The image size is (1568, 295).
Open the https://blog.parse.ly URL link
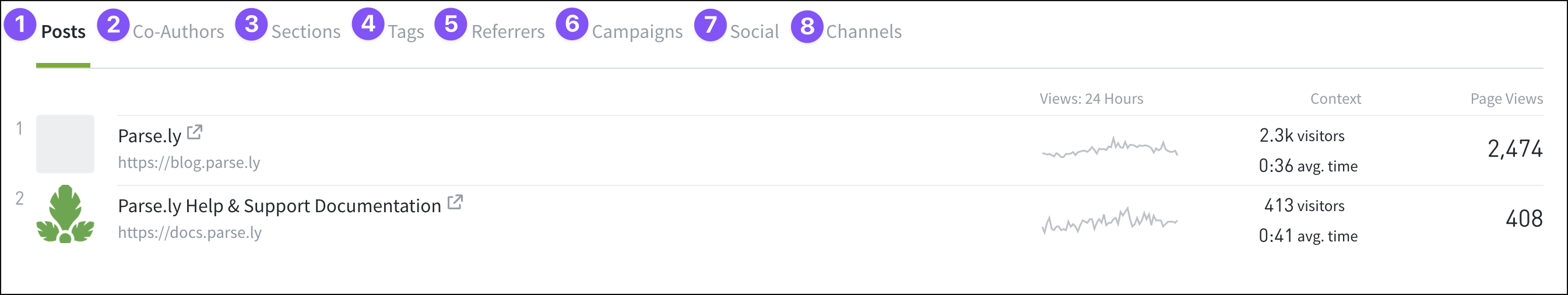coord(189,163)
